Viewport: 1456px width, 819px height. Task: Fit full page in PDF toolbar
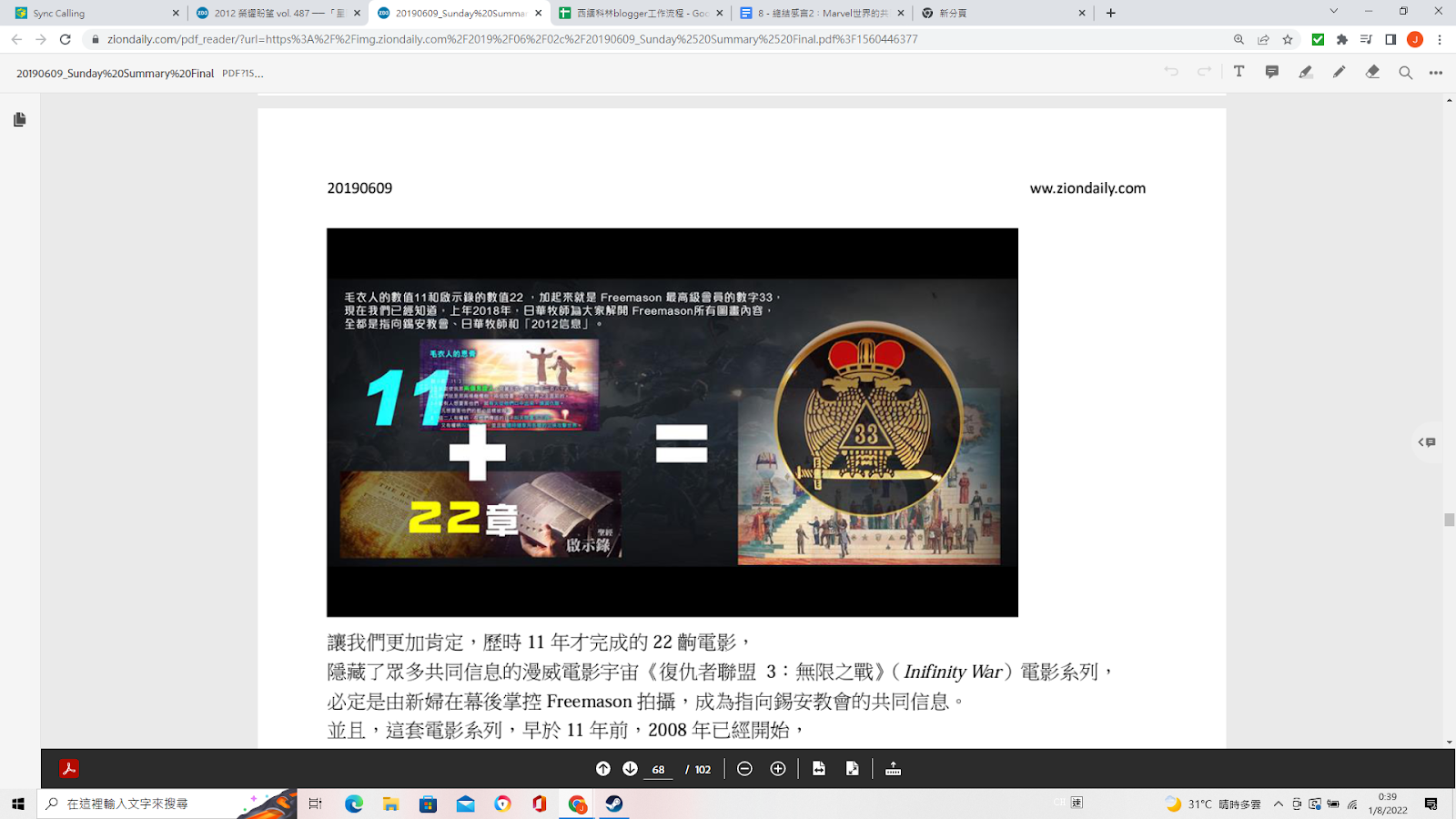click(852, 769)
